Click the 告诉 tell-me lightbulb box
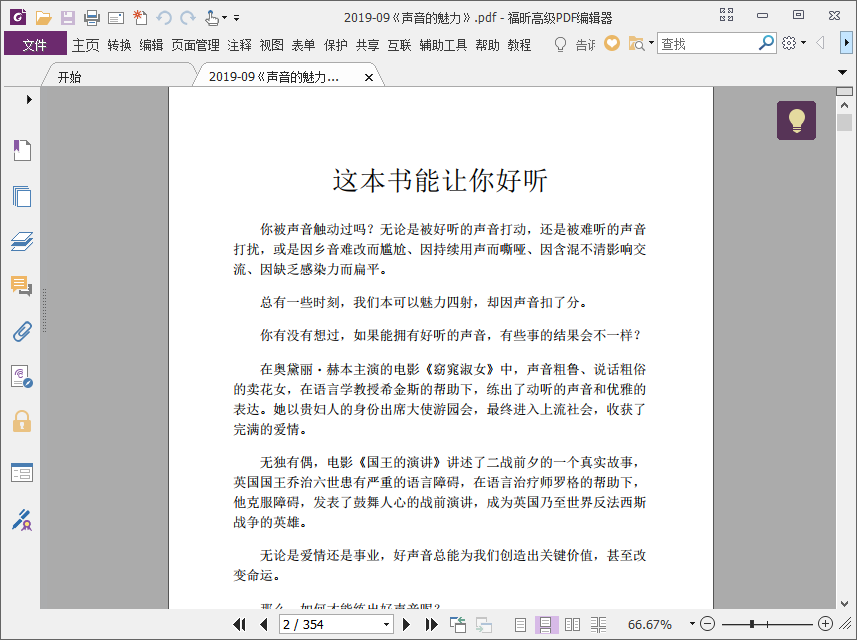This screenshot has height=640, width=857. tap(575, 44)
